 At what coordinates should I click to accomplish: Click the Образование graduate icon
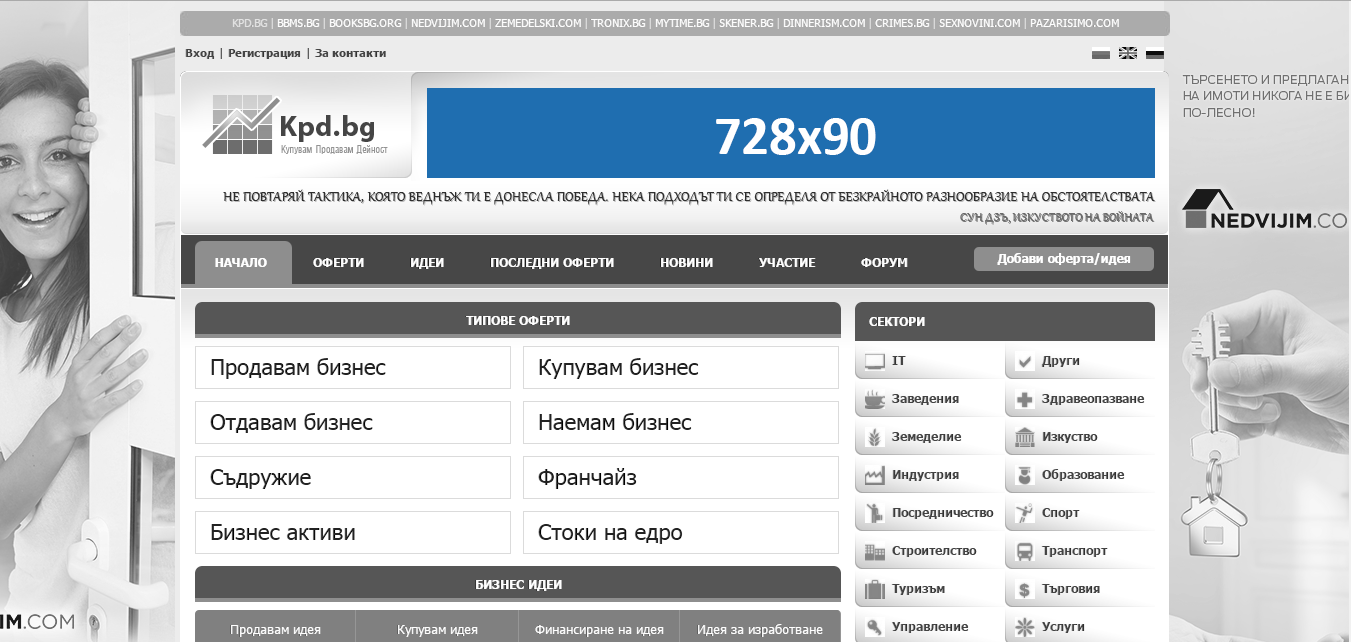click(1025, 475)
